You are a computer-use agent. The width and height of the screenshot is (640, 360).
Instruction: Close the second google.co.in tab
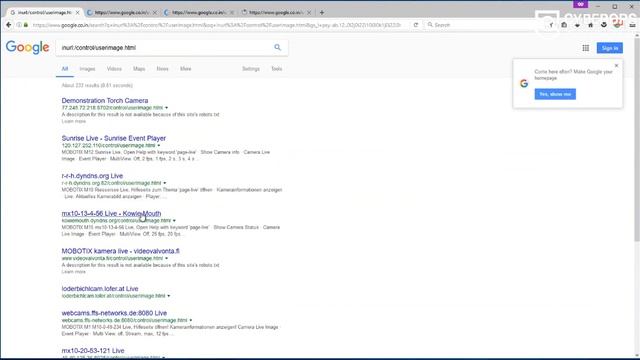click(155, 13)
